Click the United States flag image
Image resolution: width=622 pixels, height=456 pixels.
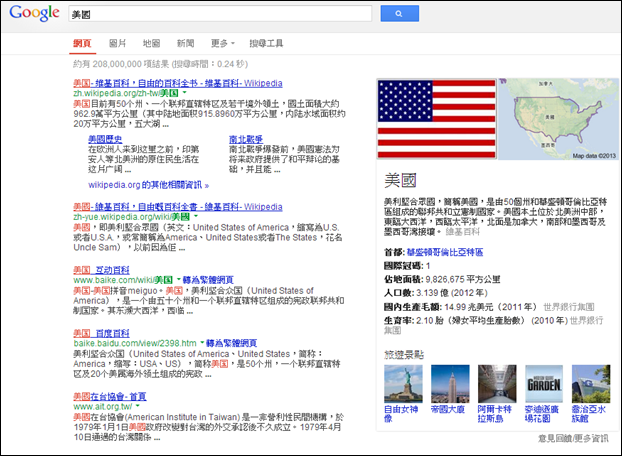pyautogui.click(x=436, y=119)
